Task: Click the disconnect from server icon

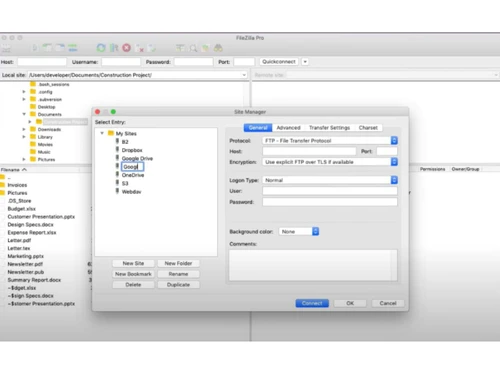Action: pyautogui.click(x=140, y=49)
